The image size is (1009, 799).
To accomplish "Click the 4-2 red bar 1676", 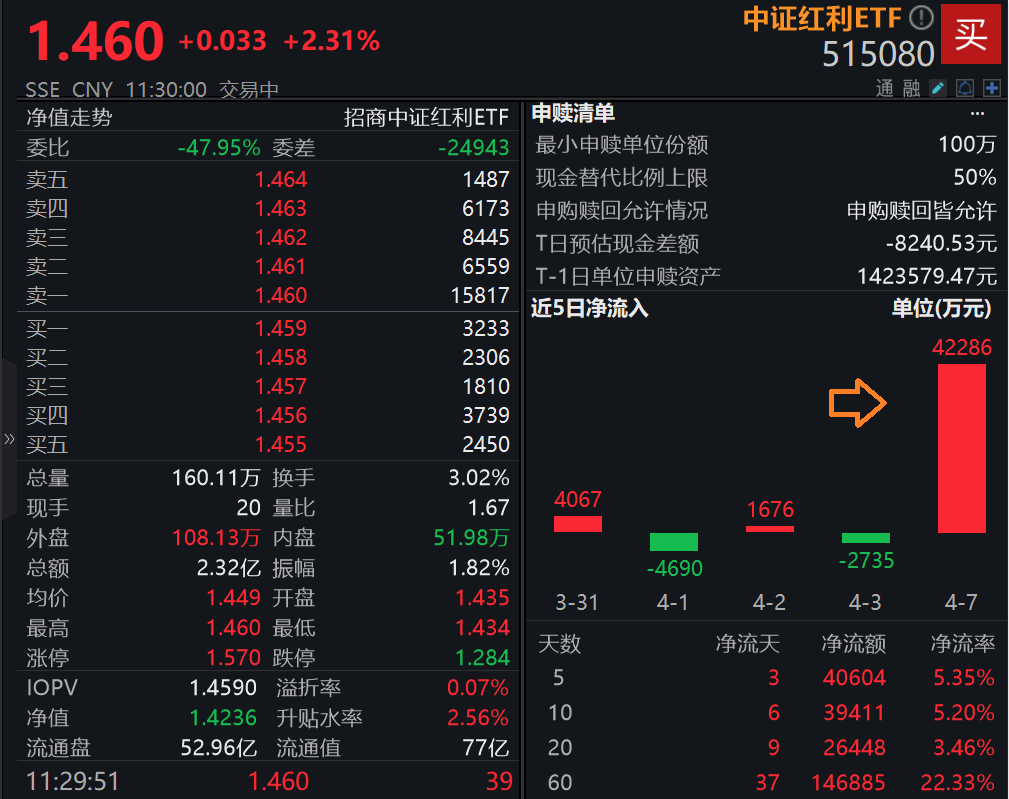I will click(x=770, y=529).
